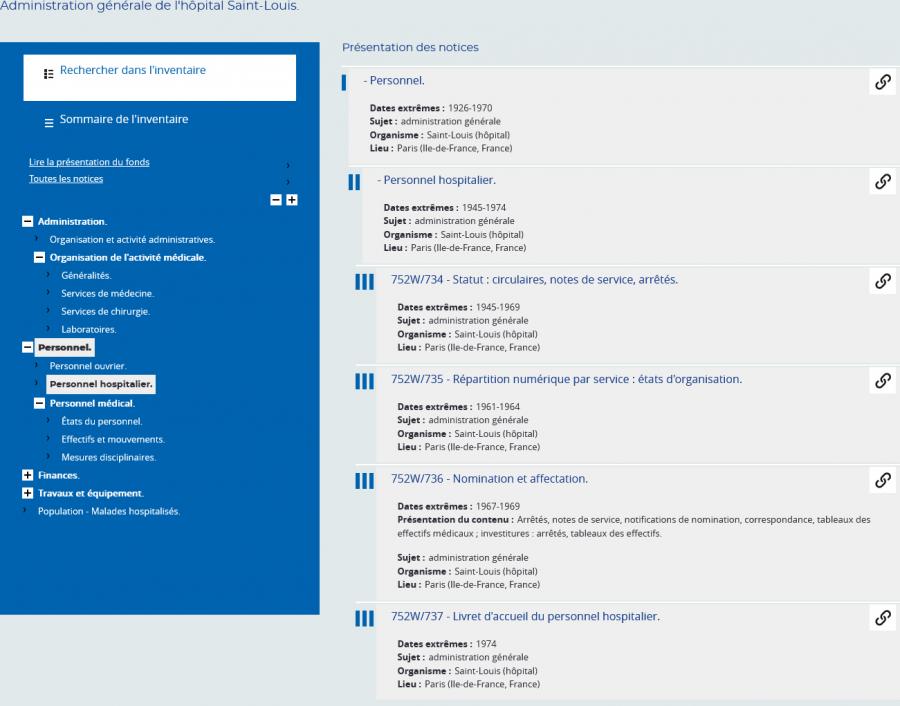Open Lire la présentation du fonds link
900x706 pixels.
89,162
